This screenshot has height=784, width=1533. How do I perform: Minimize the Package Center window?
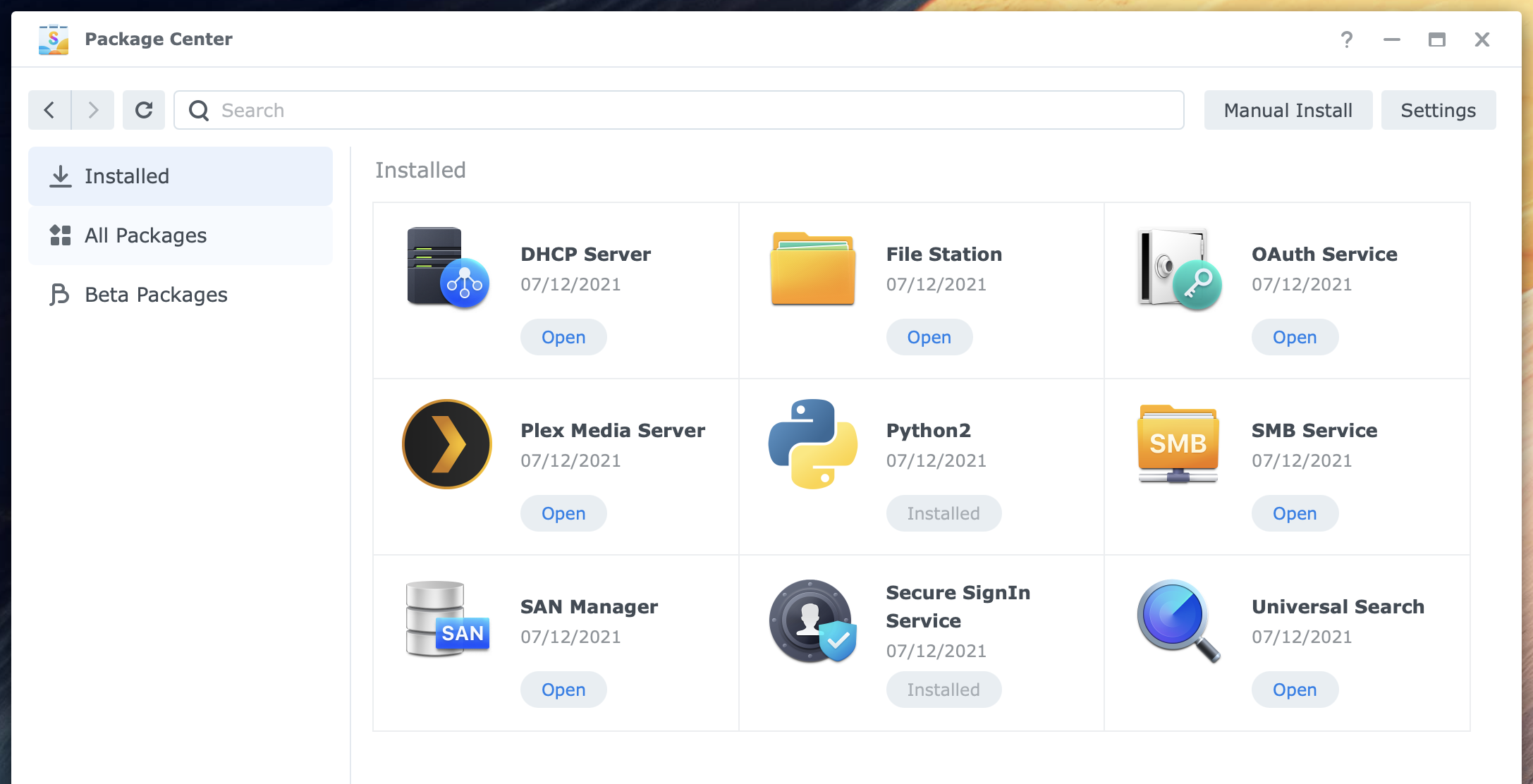(1392, 39)
